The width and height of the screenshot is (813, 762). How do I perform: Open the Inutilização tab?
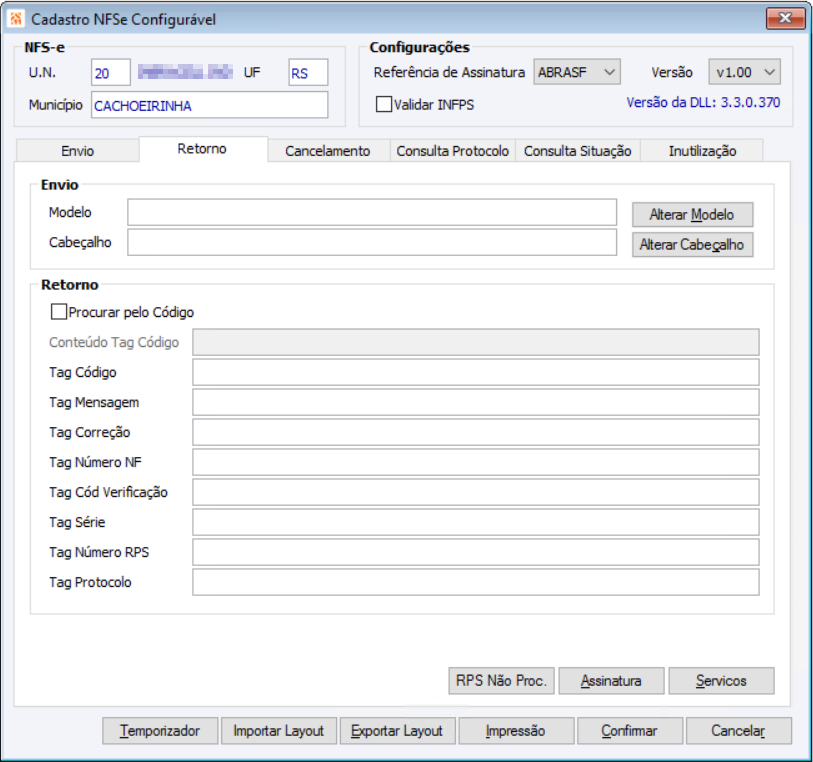click(x=703, y=151)
